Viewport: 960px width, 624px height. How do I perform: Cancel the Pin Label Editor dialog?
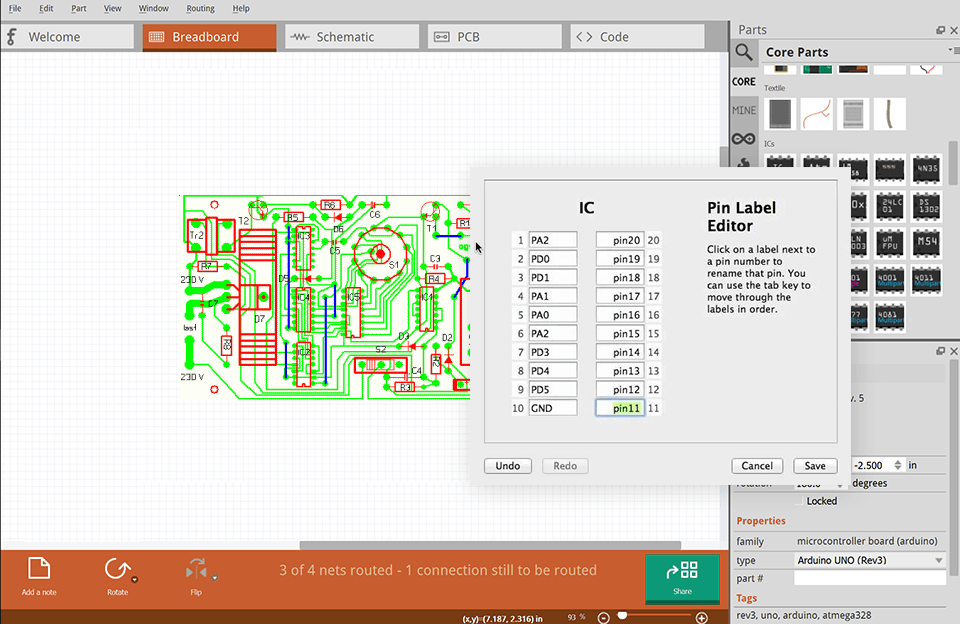[756, 466]
